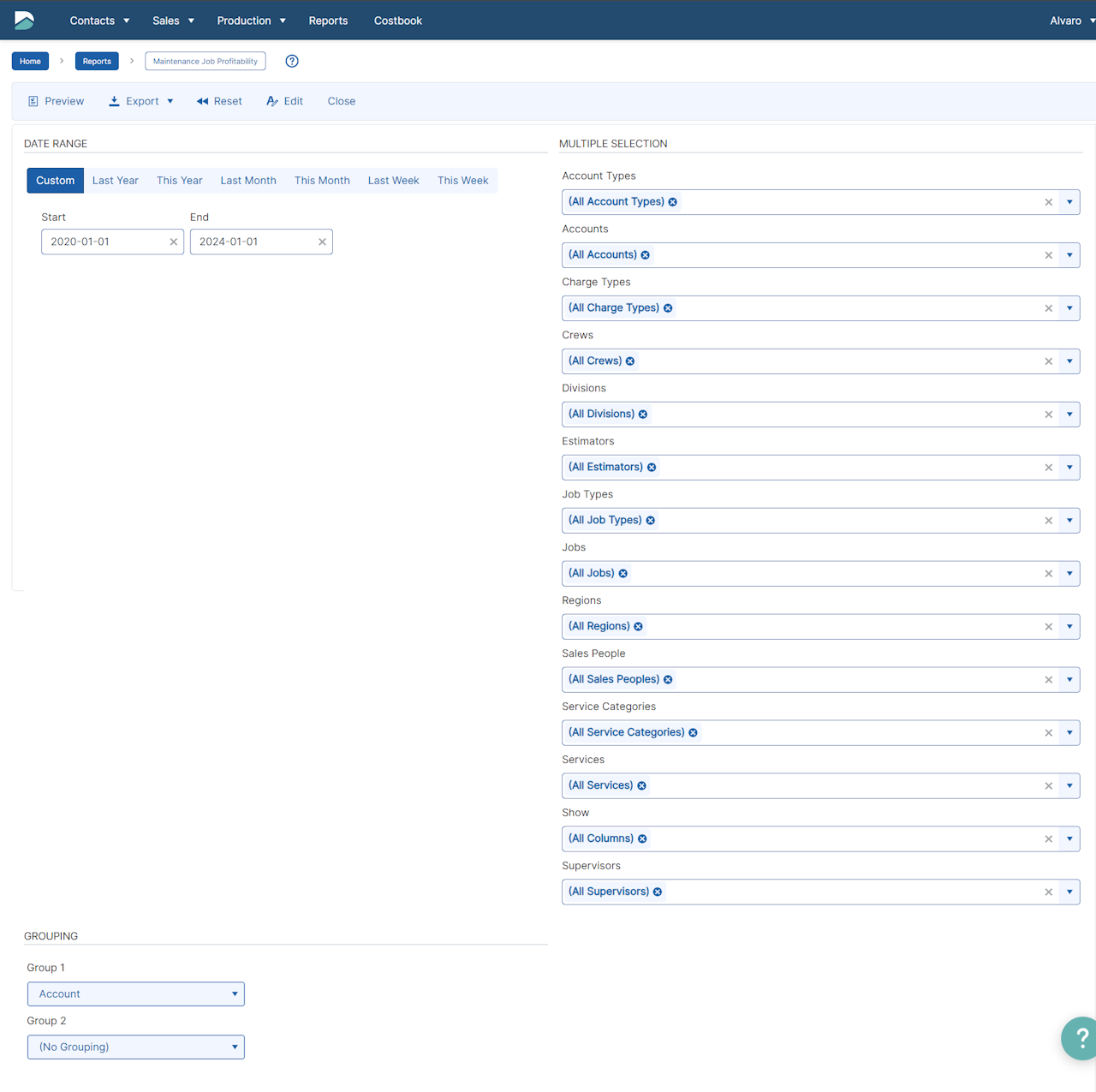Image resolution: width=1096 pixels, height=1092 pixels.
Task: Clear the Start date field
Action: coord(174,242)
